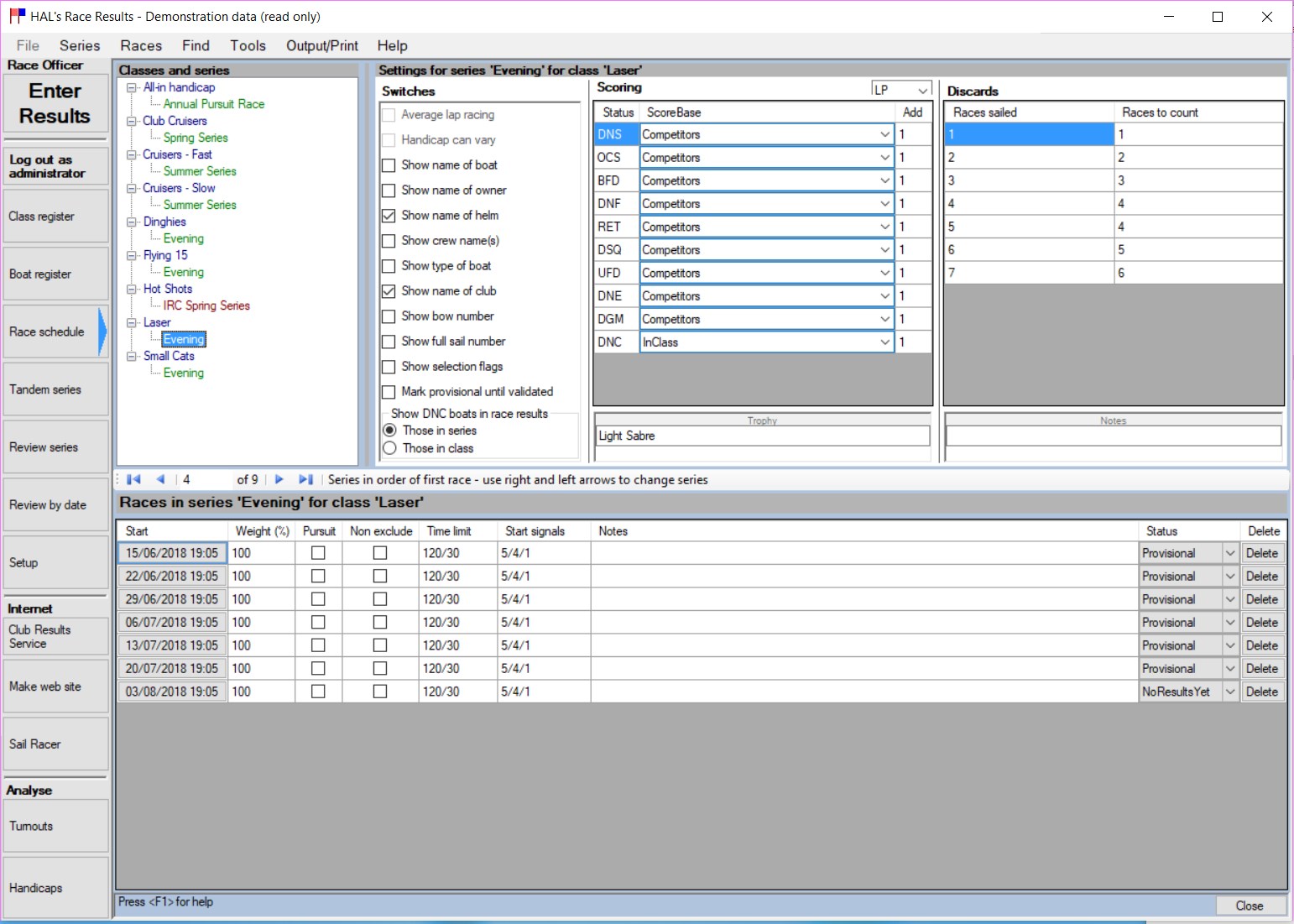
Task: Open Status dropdown for 15/06/2018 race
Action: click(x=1230, y=553)
